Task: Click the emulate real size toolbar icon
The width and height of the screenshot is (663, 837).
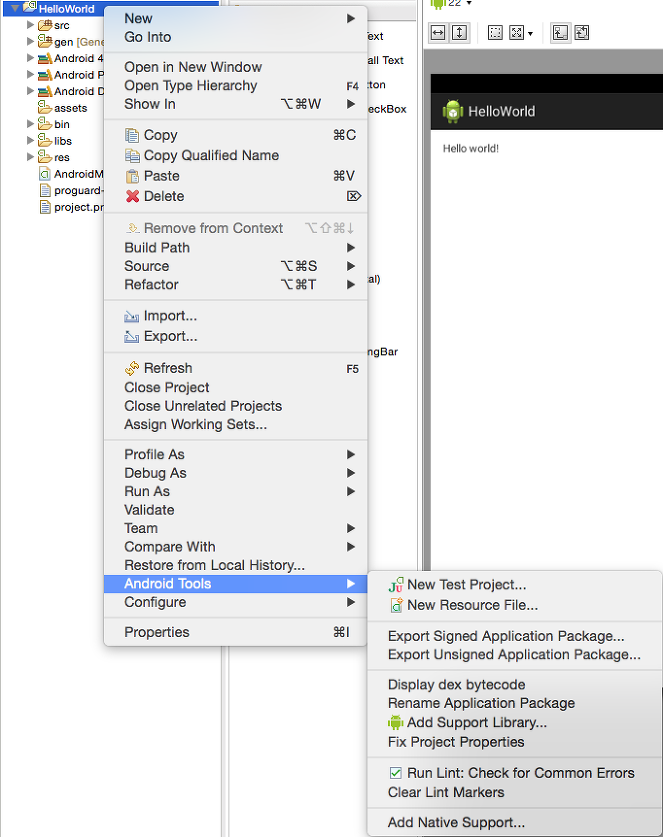Action: pyautogui.click(x=560, y=33)
